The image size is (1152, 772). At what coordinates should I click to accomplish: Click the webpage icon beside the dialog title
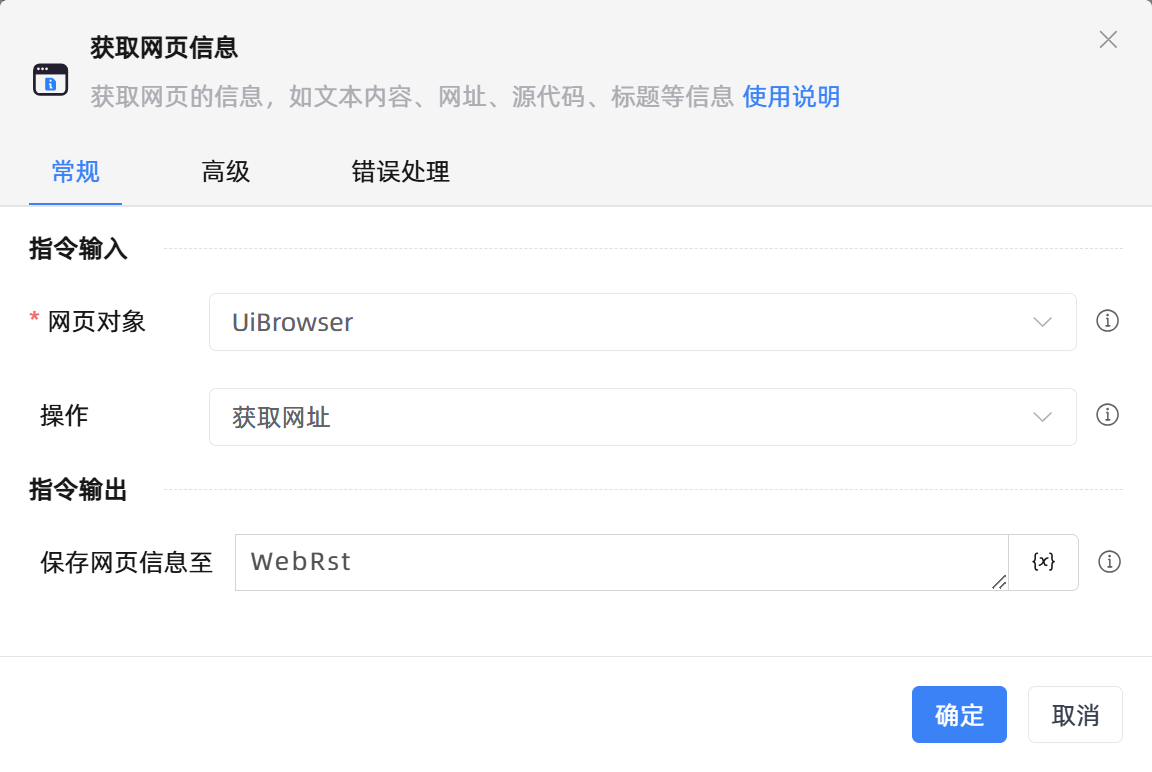(51, 77)
